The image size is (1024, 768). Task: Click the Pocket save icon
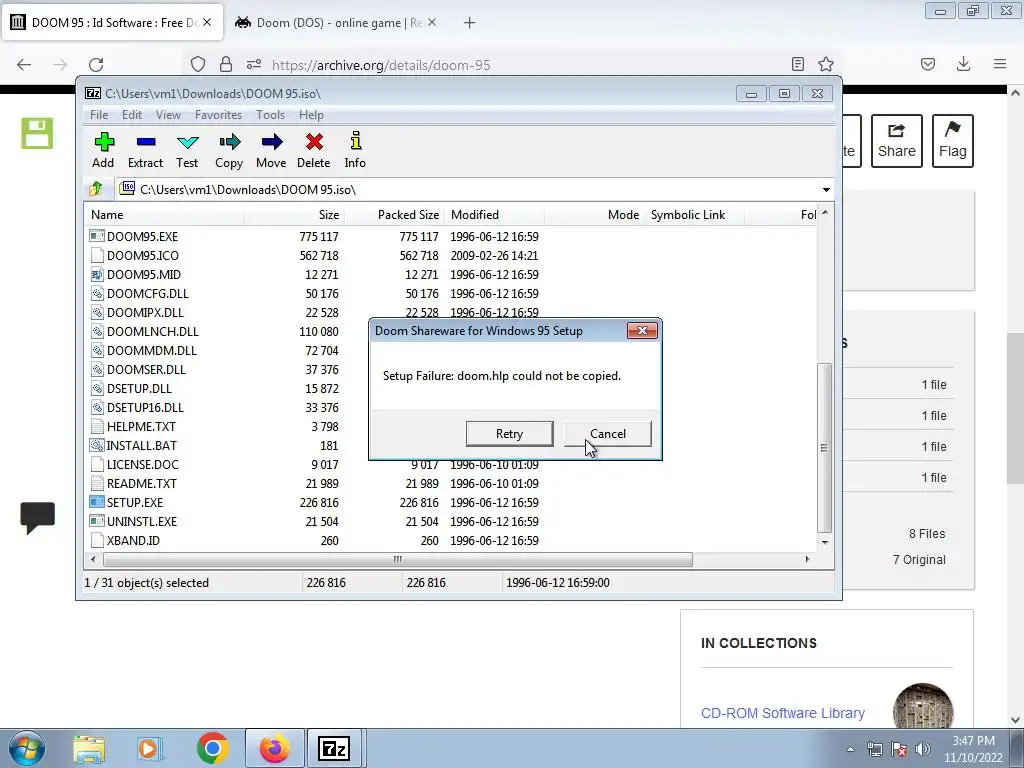click(x=928, y=64)
